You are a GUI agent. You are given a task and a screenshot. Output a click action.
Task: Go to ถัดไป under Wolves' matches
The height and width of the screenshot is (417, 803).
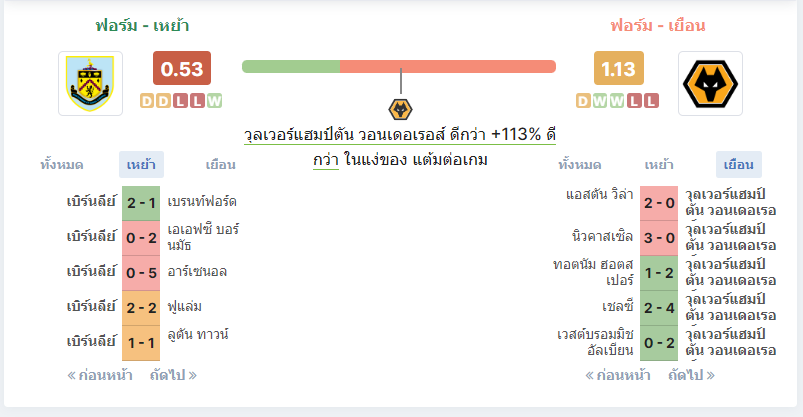point(691,376)
